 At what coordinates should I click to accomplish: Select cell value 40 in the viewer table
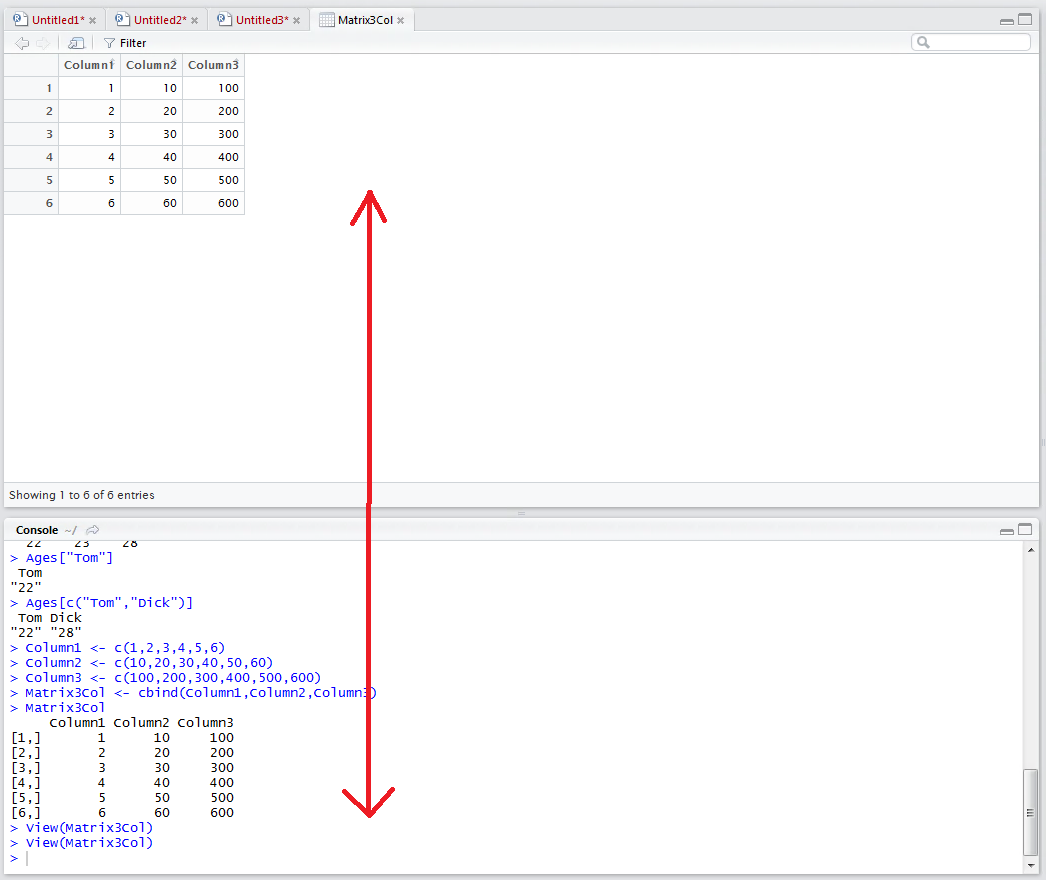tap(151, 158)
